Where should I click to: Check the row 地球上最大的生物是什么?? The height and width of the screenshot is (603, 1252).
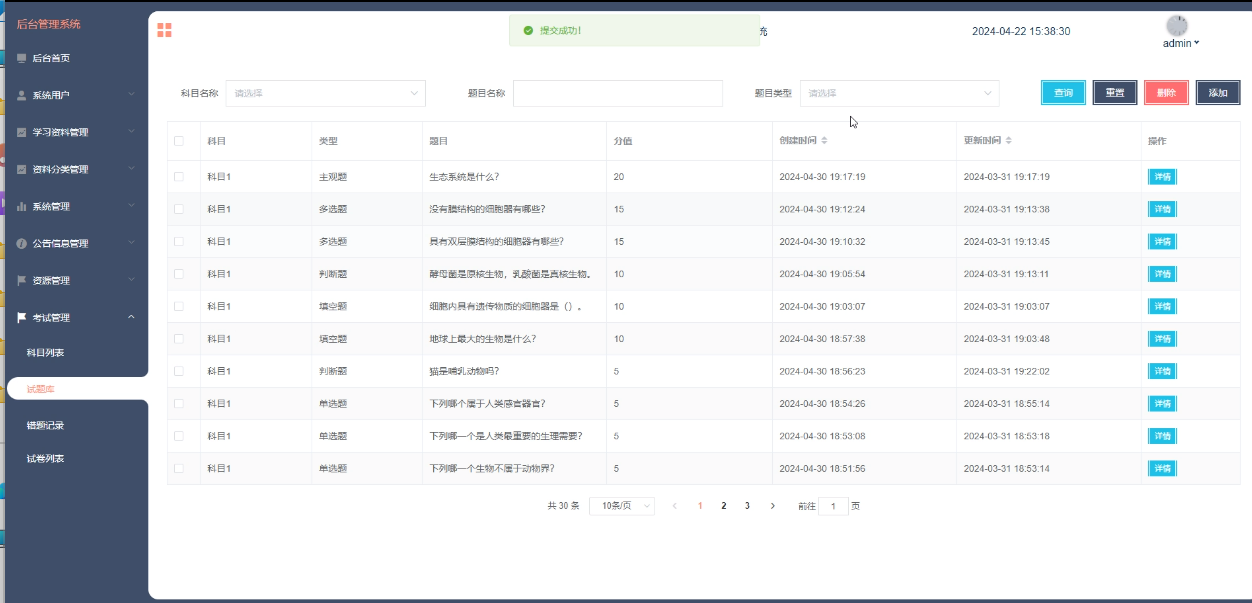[x=179, y=339]
